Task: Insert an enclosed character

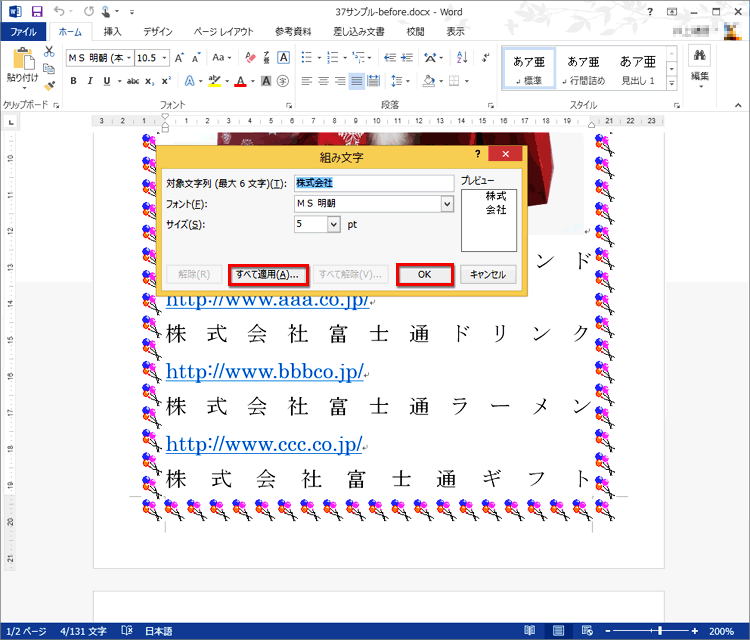Action: pos(283,81)
